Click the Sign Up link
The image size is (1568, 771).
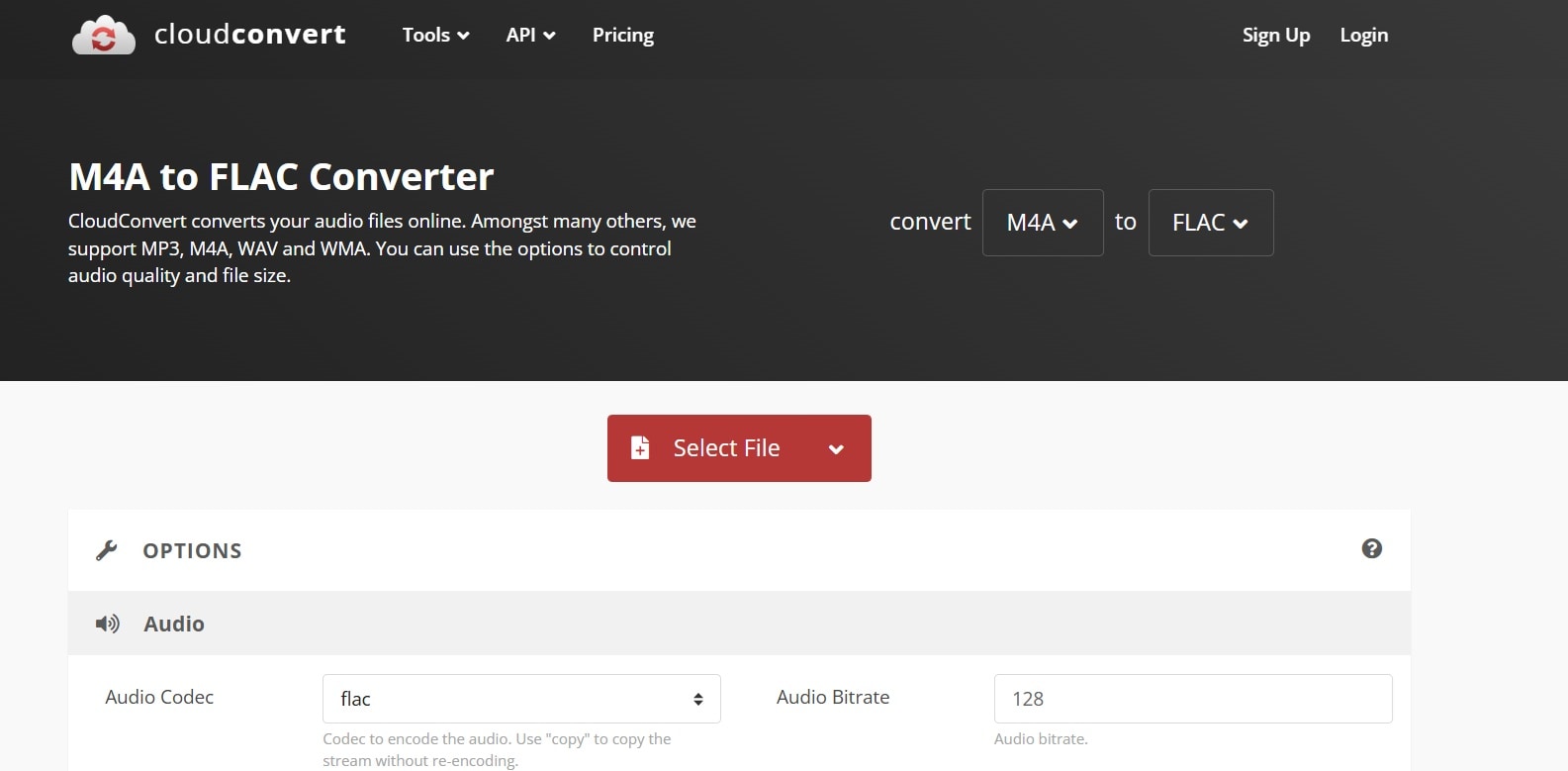point(1276,35)
